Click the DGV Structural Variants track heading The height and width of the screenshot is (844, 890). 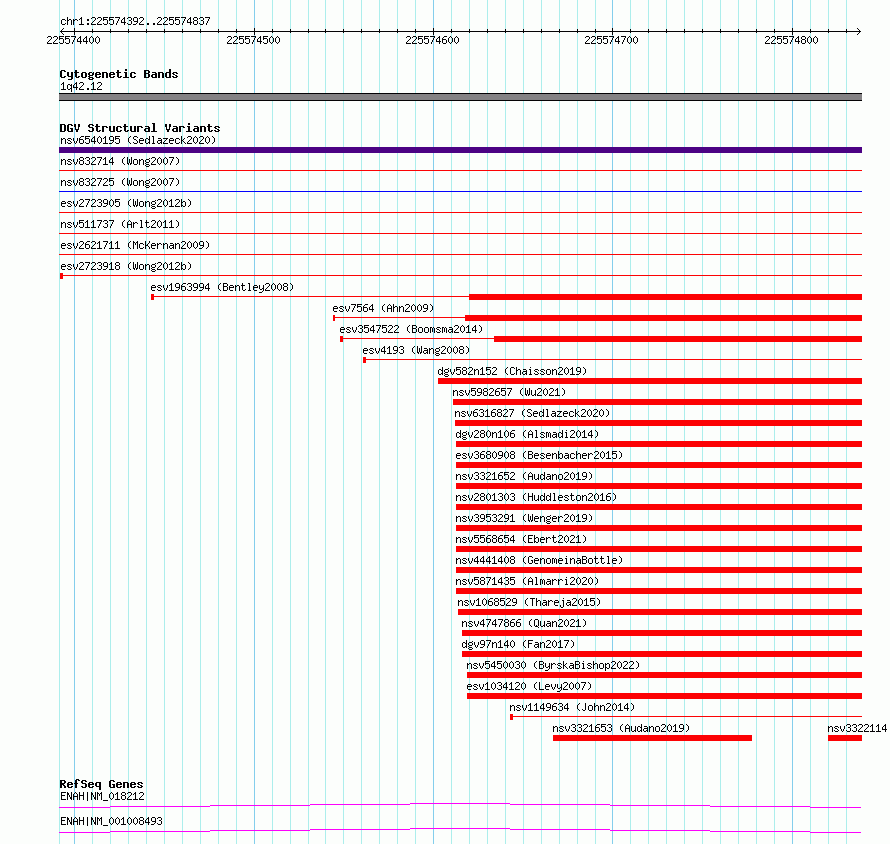[x=140, y=128]
